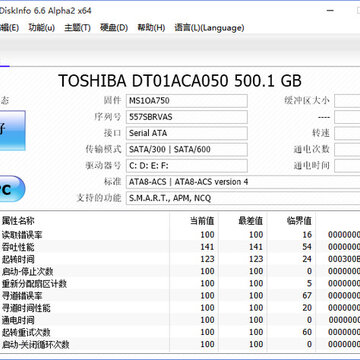Select the 起转重试次数 attribute row
This screenshot has height=360, width=360.
pyautogui.click(x=180, y=332)
